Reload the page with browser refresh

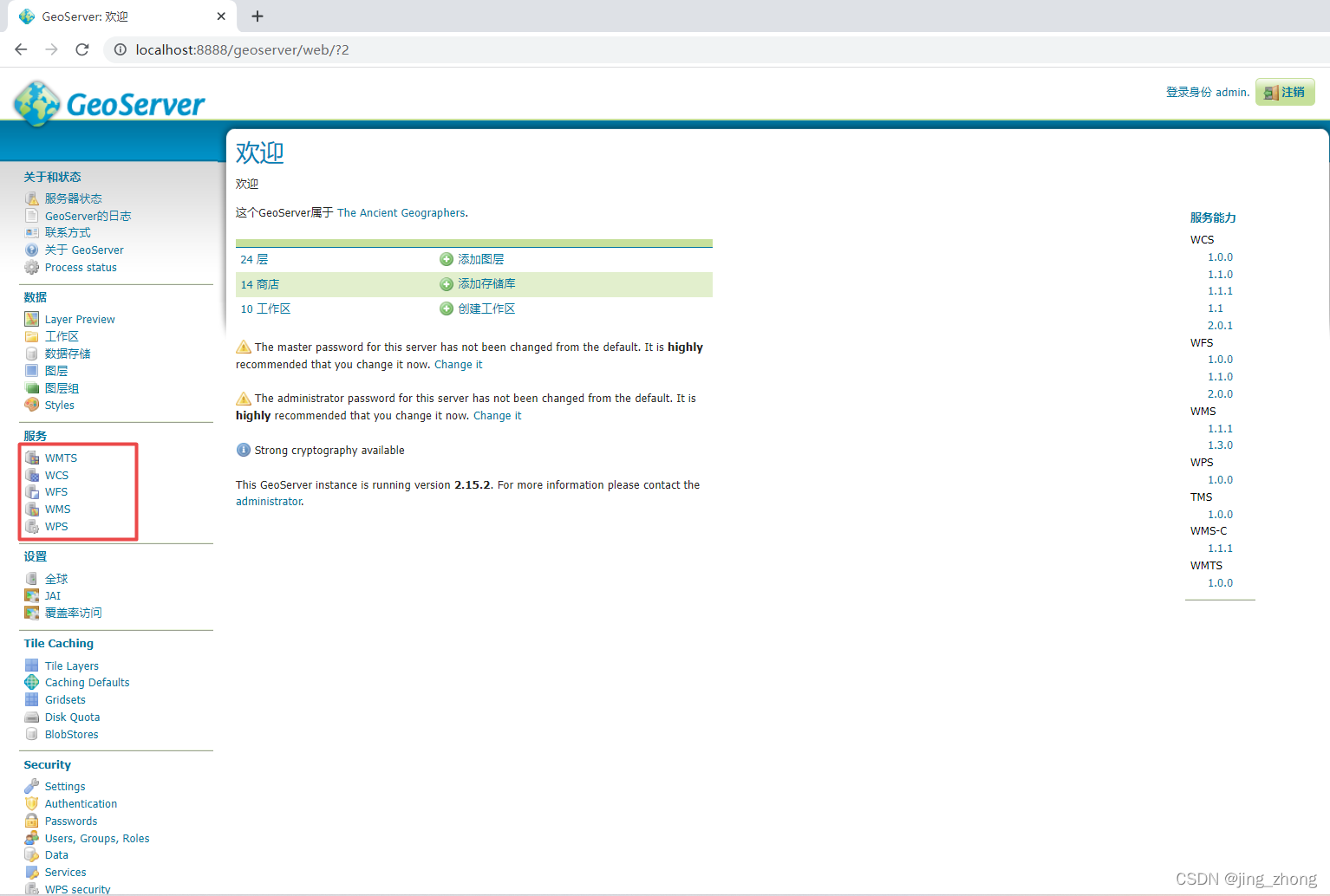pyautogui.click(x=82, y=49)
